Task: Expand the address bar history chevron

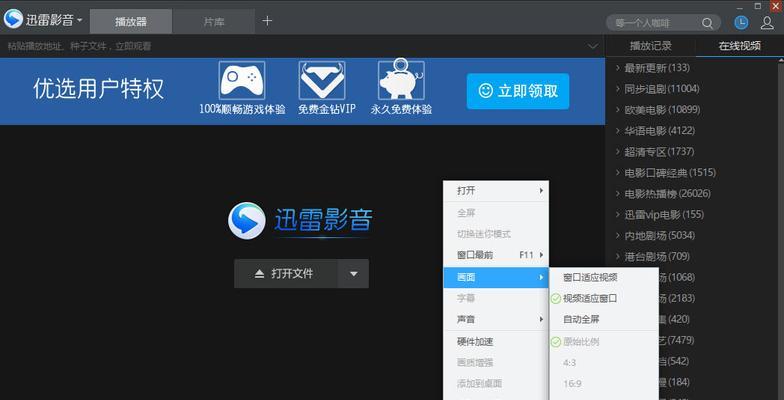Action: pyautogui.click(x=592, y=46)
